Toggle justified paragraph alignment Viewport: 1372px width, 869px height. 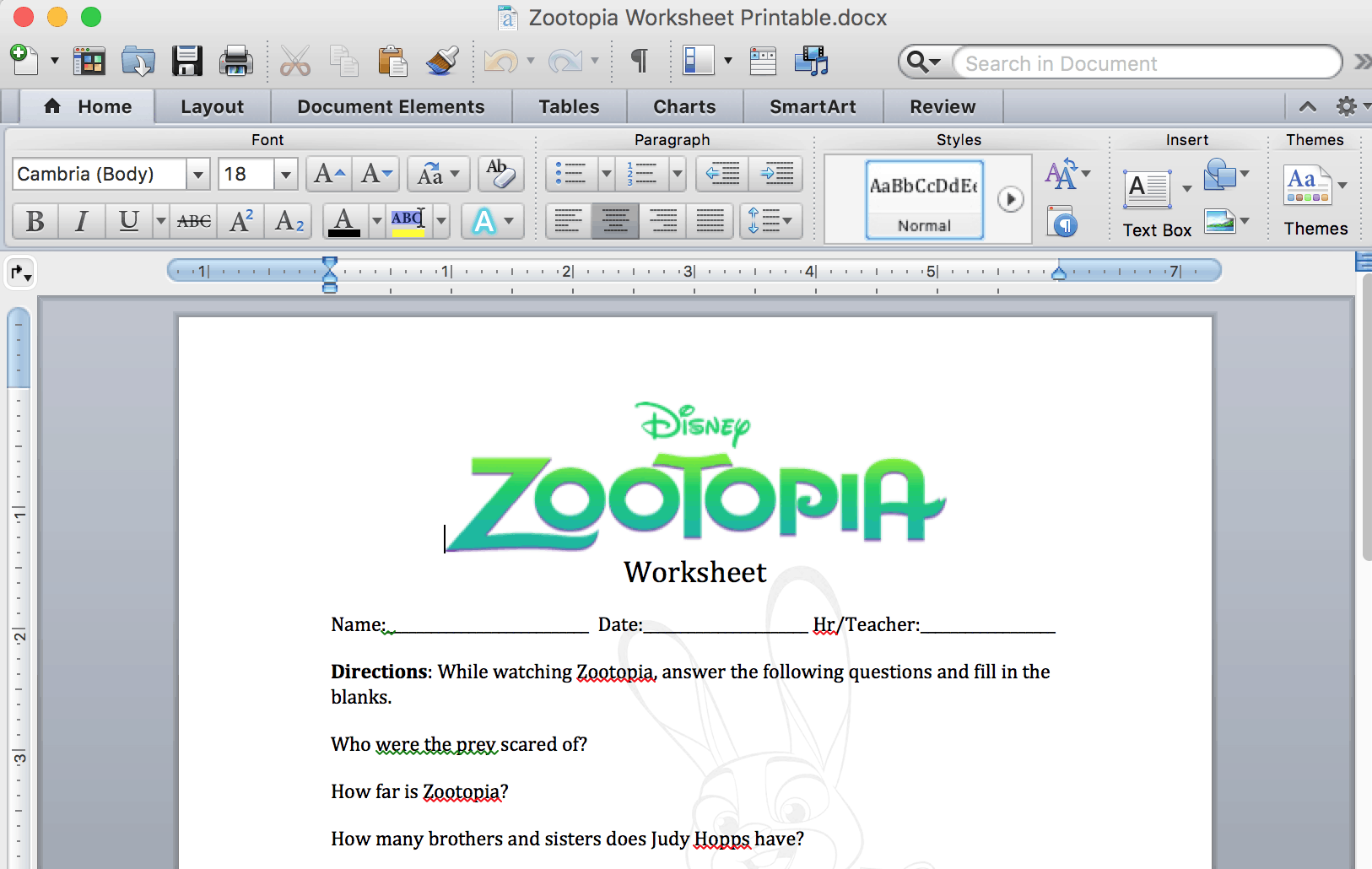click(x=710, y=221)
